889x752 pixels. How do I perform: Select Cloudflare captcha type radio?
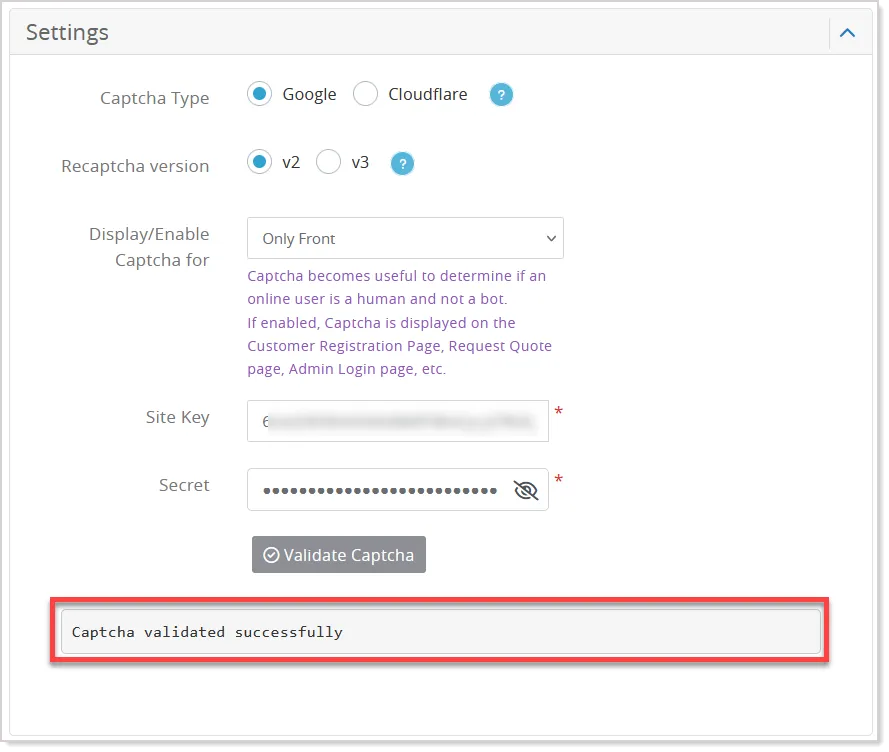pyautogui.click(x=365, y=94)
